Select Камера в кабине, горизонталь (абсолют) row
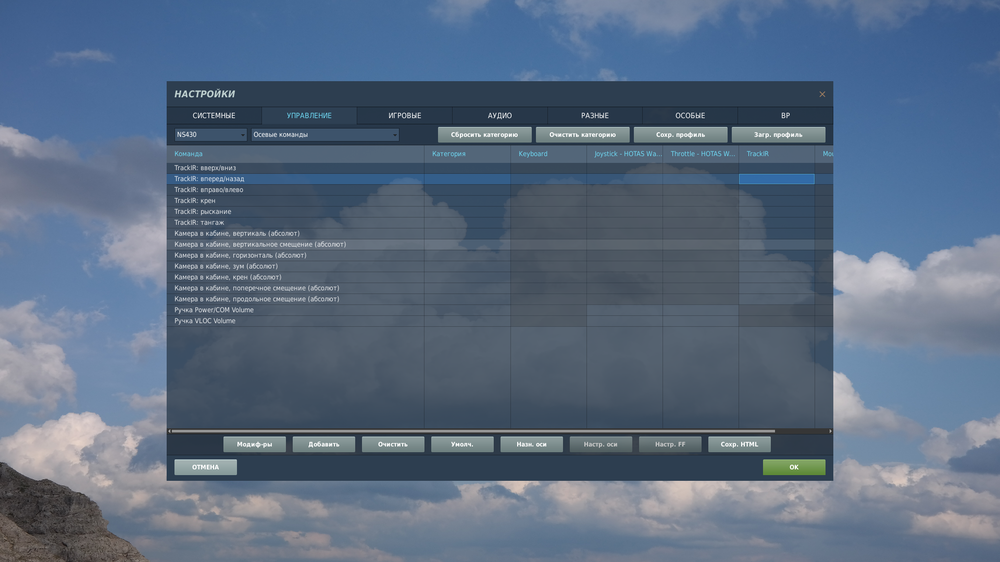 [x=500, y=255]
